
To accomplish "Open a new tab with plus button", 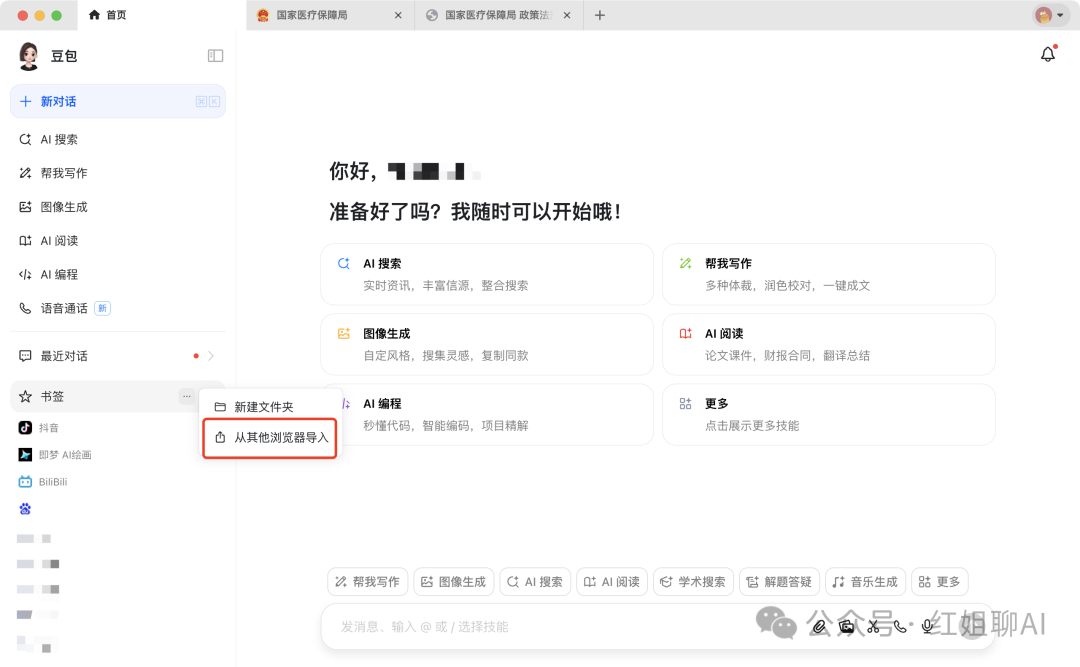I will [x=600, y=15].
